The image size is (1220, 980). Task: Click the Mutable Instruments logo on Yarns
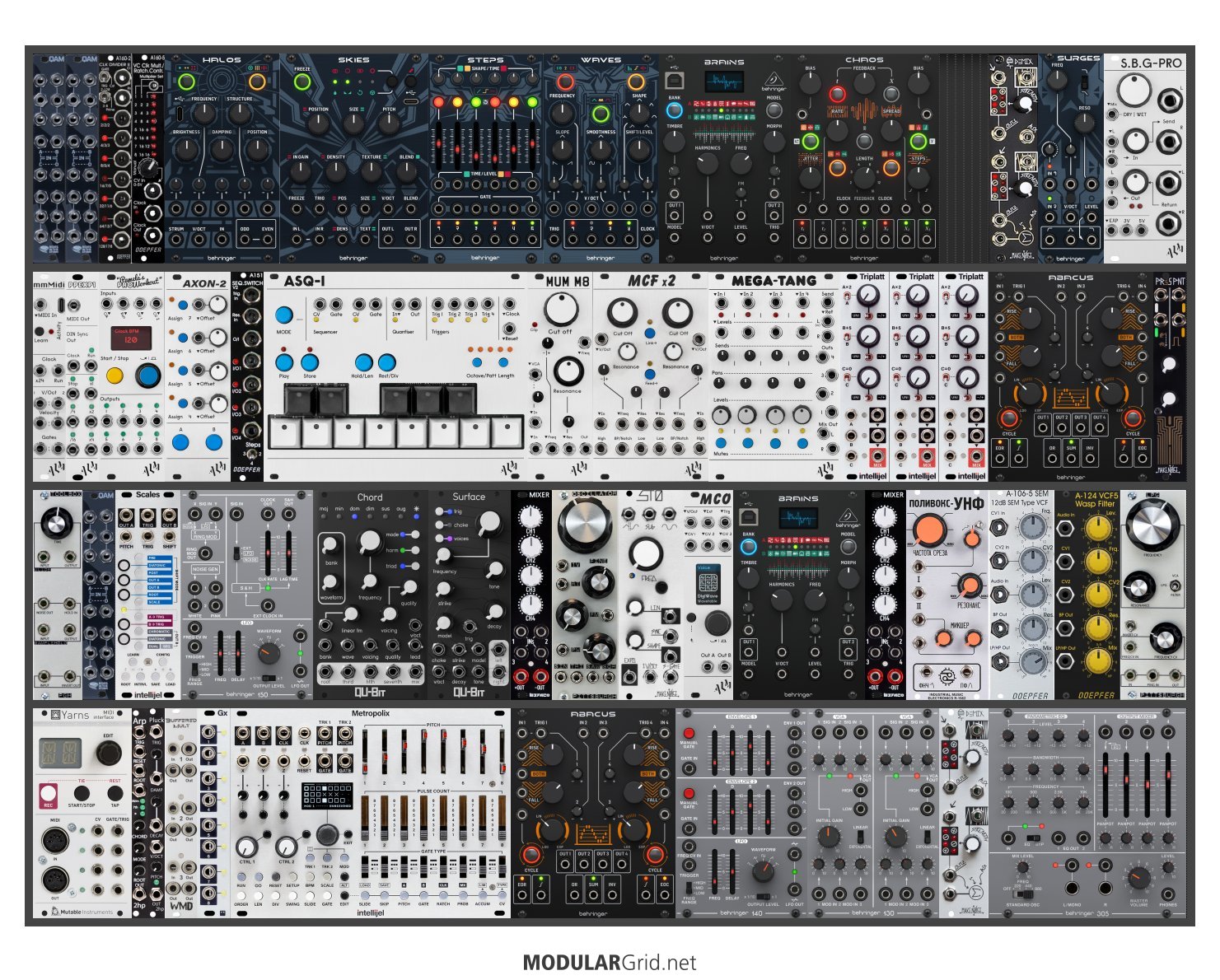pos(82,911)
